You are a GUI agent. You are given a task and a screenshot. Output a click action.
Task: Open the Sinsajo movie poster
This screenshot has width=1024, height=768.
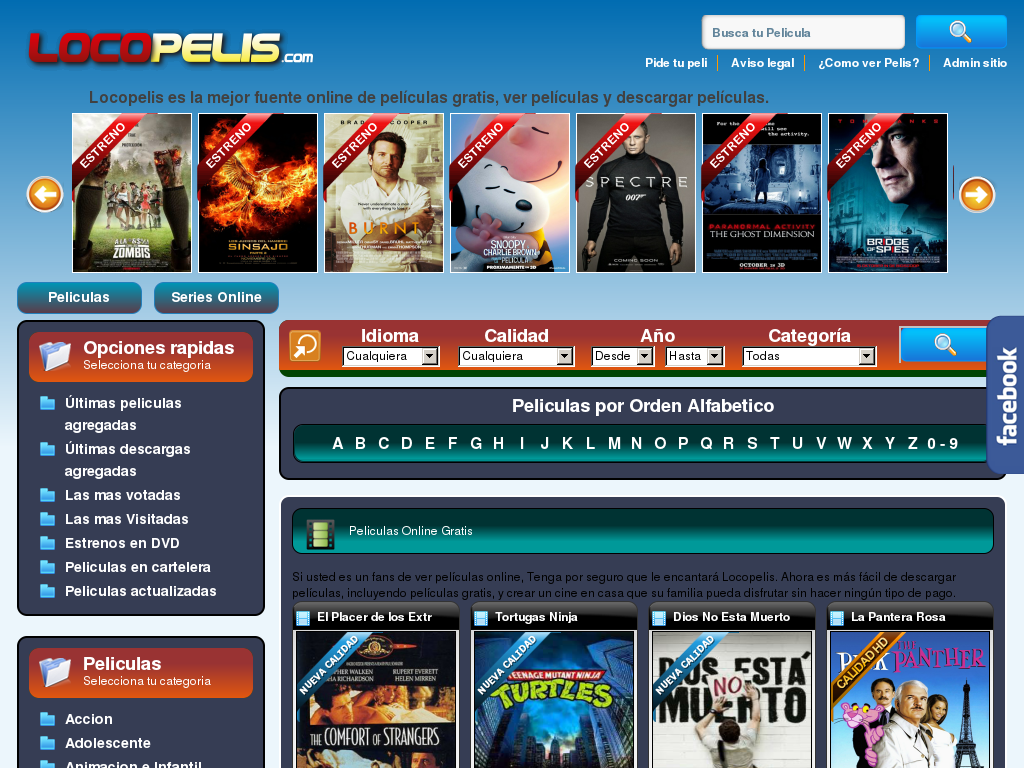[258, 193]
